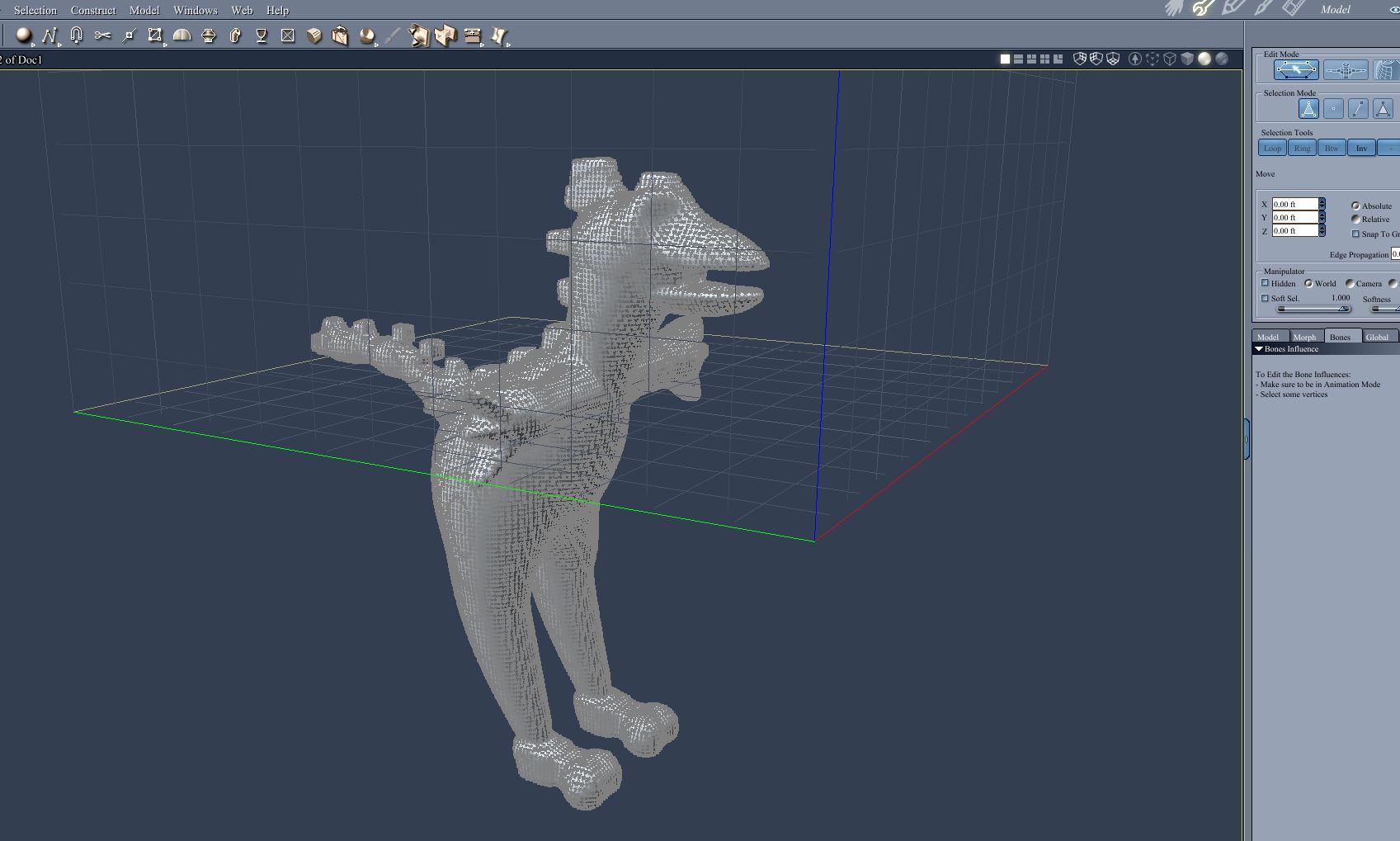The width and height of the screenshot is (1400, 841).
Task: Open the Render room filmstrip icon
Action: (1294, 8)
